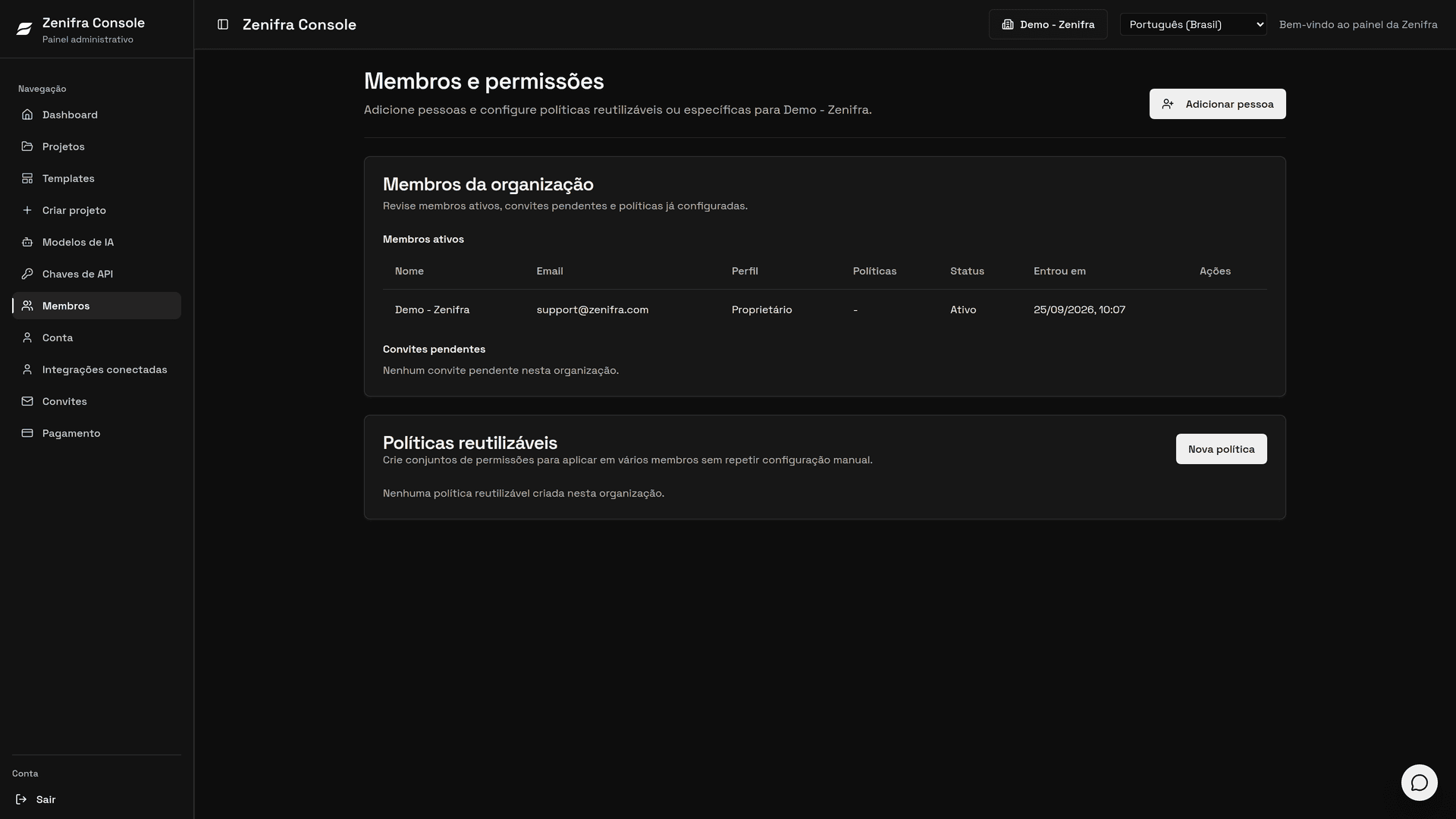The height and width of the screenshot is (819, 1456).
Task: Open Projetos from the navigation
Action: 96,146
